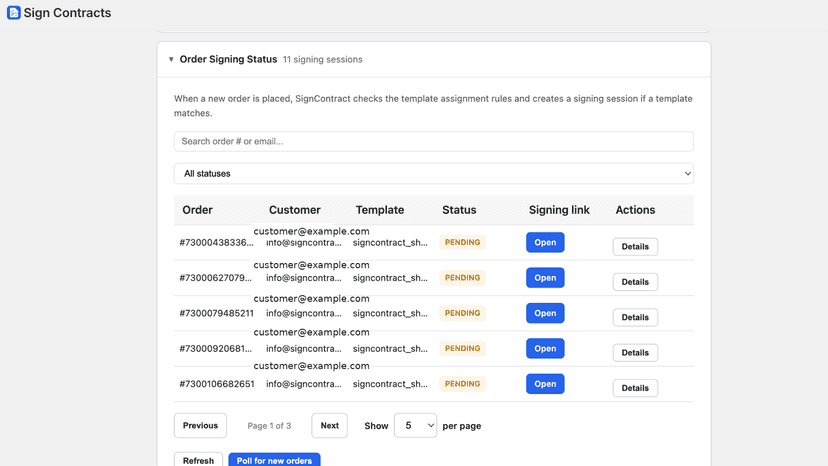The image size is (828, 466).
Task: Click the Page 1 of 3 indicator
Action: [269, 426]
